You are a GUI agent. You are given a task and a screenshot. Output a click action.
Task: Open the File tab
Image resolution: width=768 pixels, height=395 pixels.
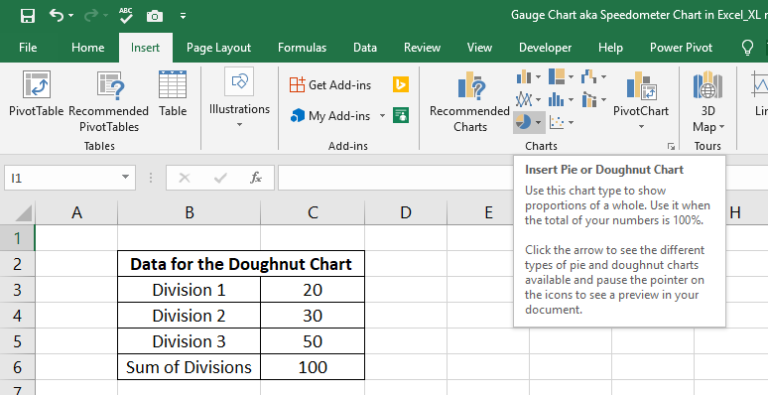(28, 48)
